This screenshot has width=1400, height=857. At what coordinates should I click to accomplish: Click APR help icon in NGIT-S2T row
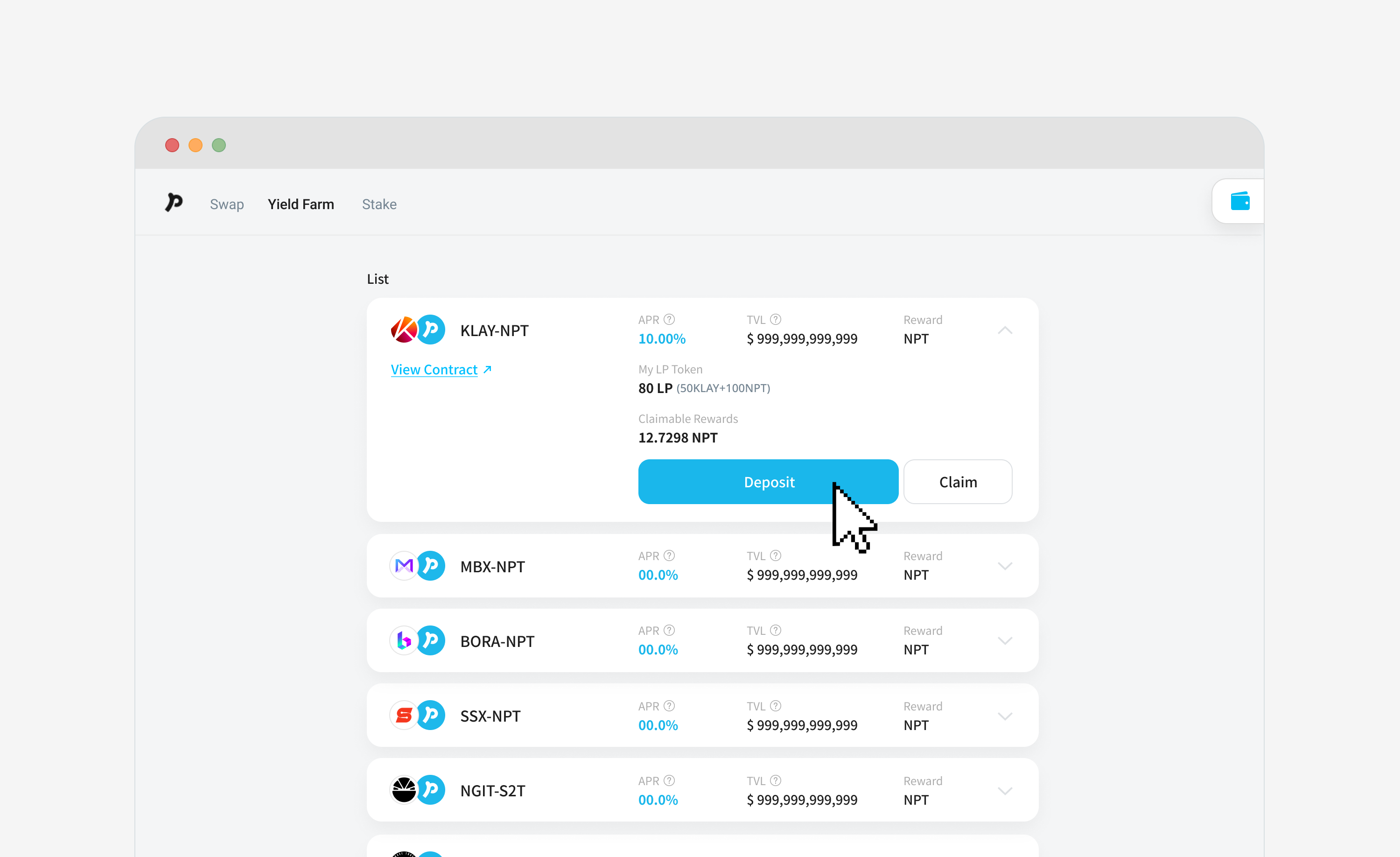669,780
